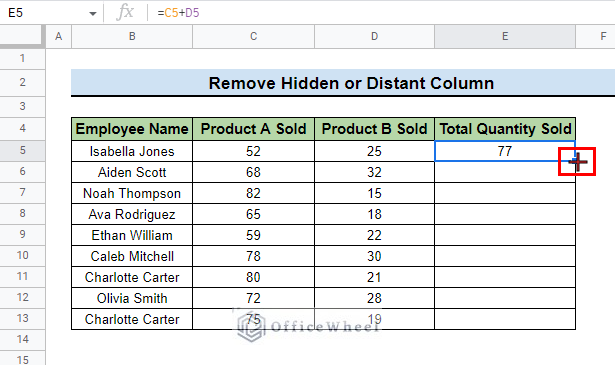Click cell with value 30 in Product B
Image resolution: width=615 pixels, height=365 pixels.
[x=374, y=256]
